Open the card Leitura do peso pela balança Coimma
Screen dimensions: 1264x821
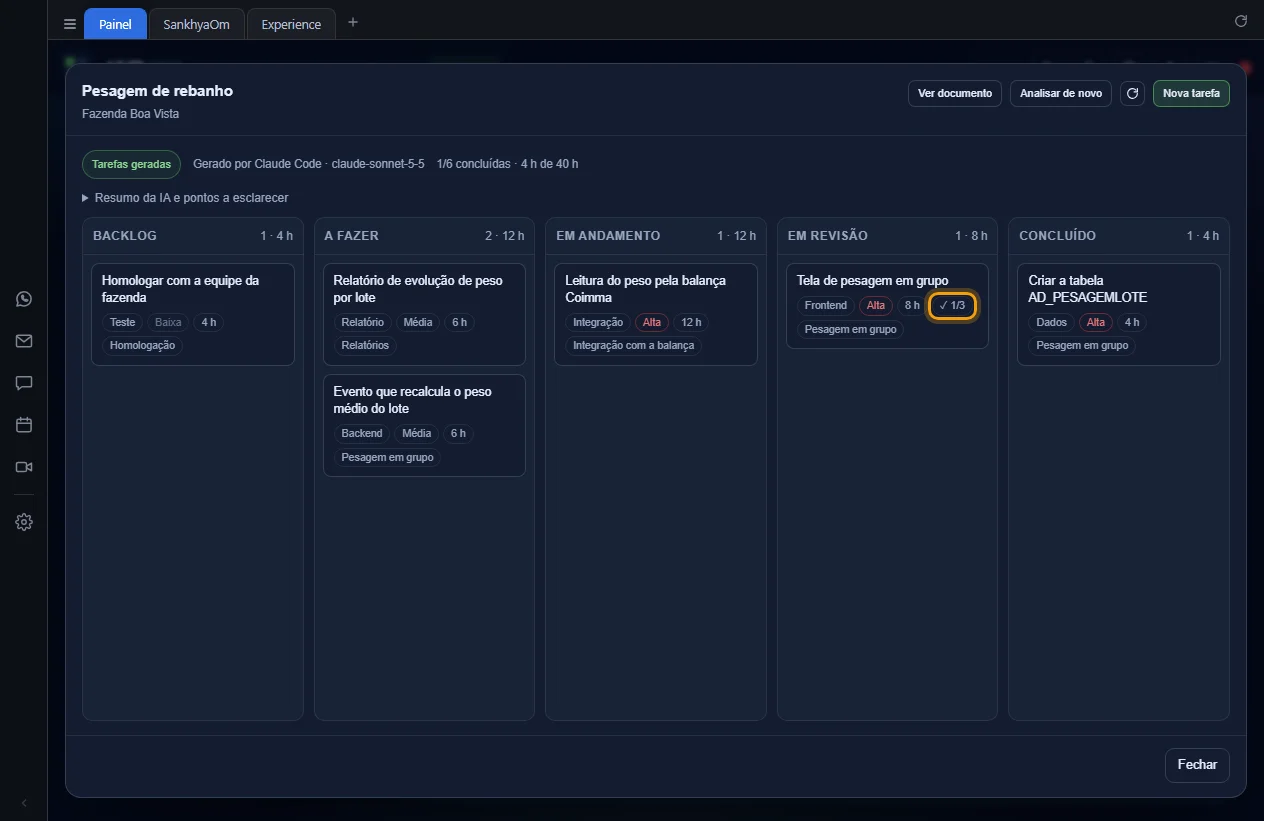656,314
